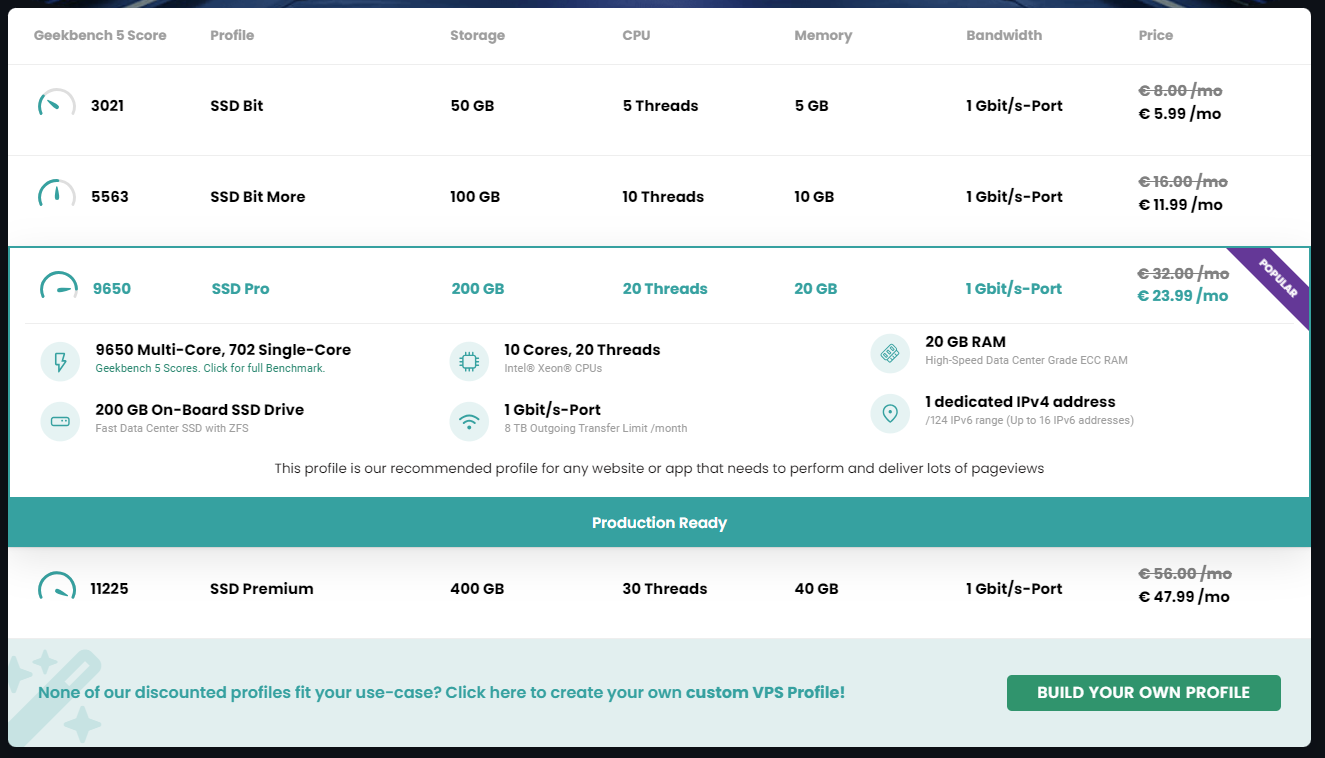Click the Geekbench 5 Score column header
Image resolution: width=1325 pixels, height=758 pixels.
pyautogui.click(x=100, y=35)
